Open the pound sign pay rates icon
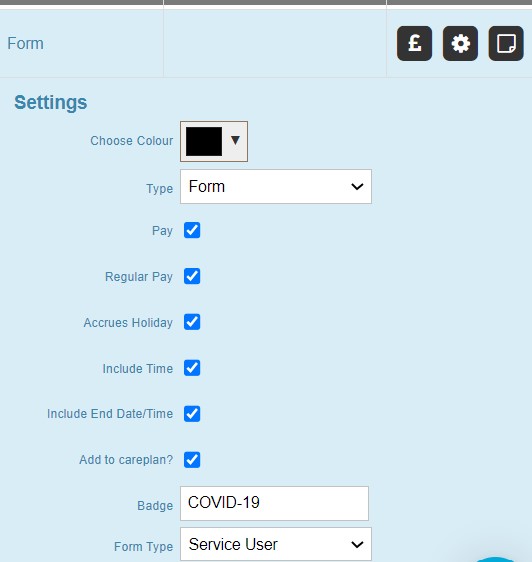The width and height of the screenshot is (532, 562). click(x=414, y=43)
